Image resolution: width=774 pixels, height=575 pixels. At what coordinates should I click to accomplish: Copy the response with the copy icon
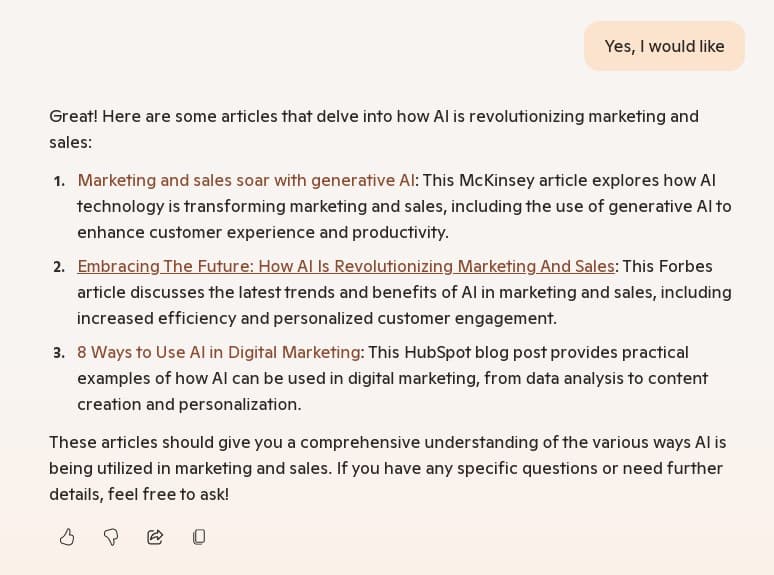point(199,537)
